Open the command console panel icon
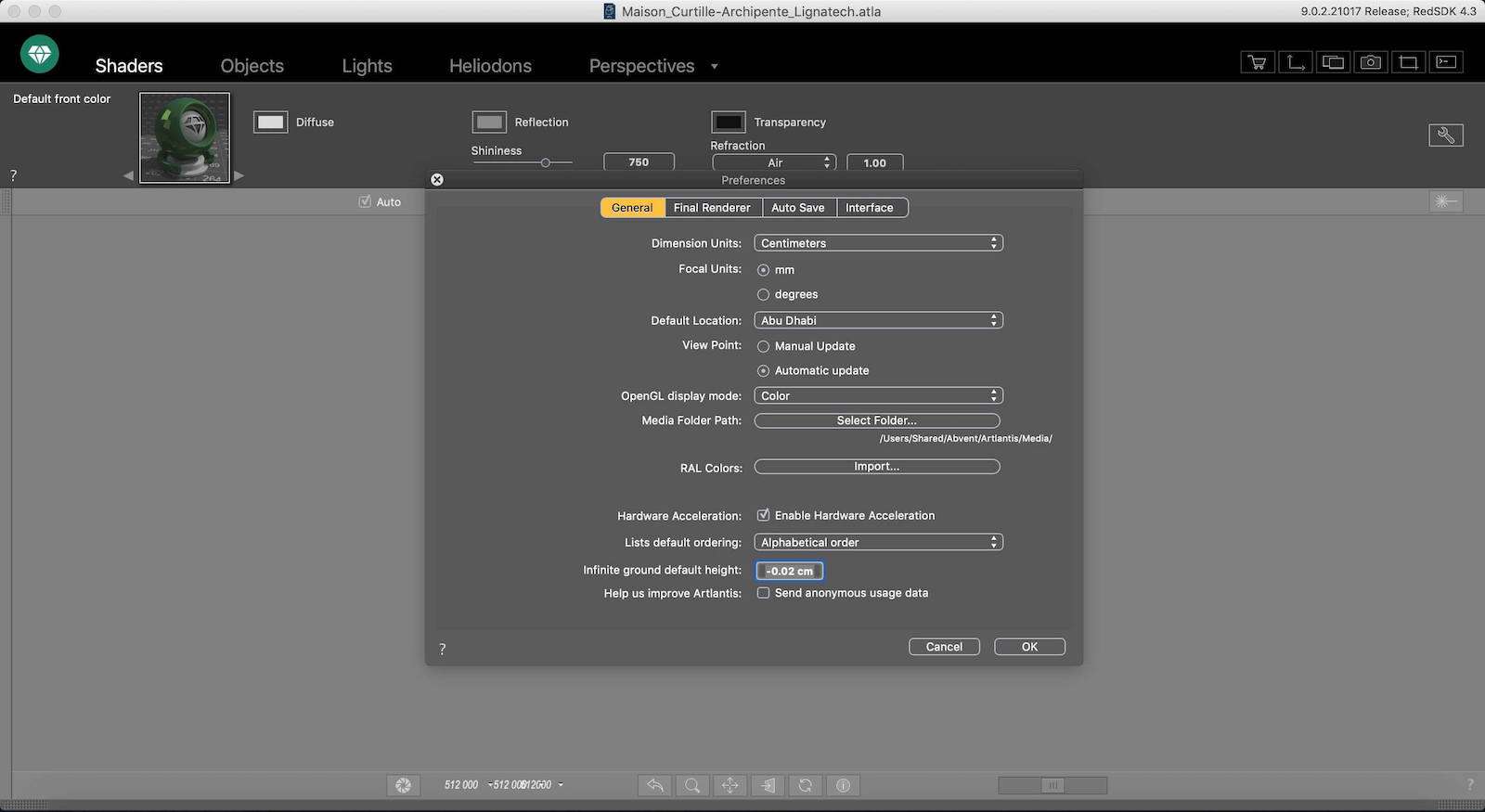This screenshot has height=812, width=1485. pyautogui.click(x=1446, y=62)
